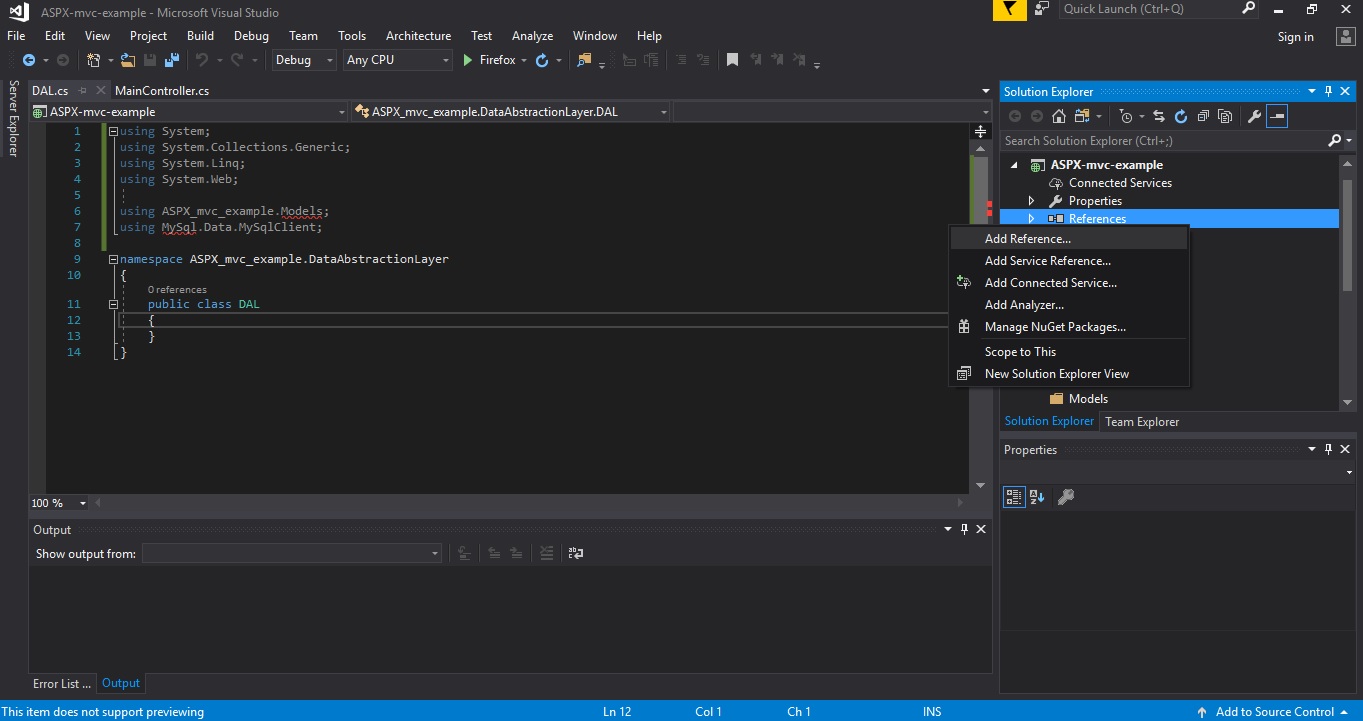The image size is (1363, 721).
Task: Open Properties wrench icon in Solution Explorer toolbar
Action: [1254, 117]
